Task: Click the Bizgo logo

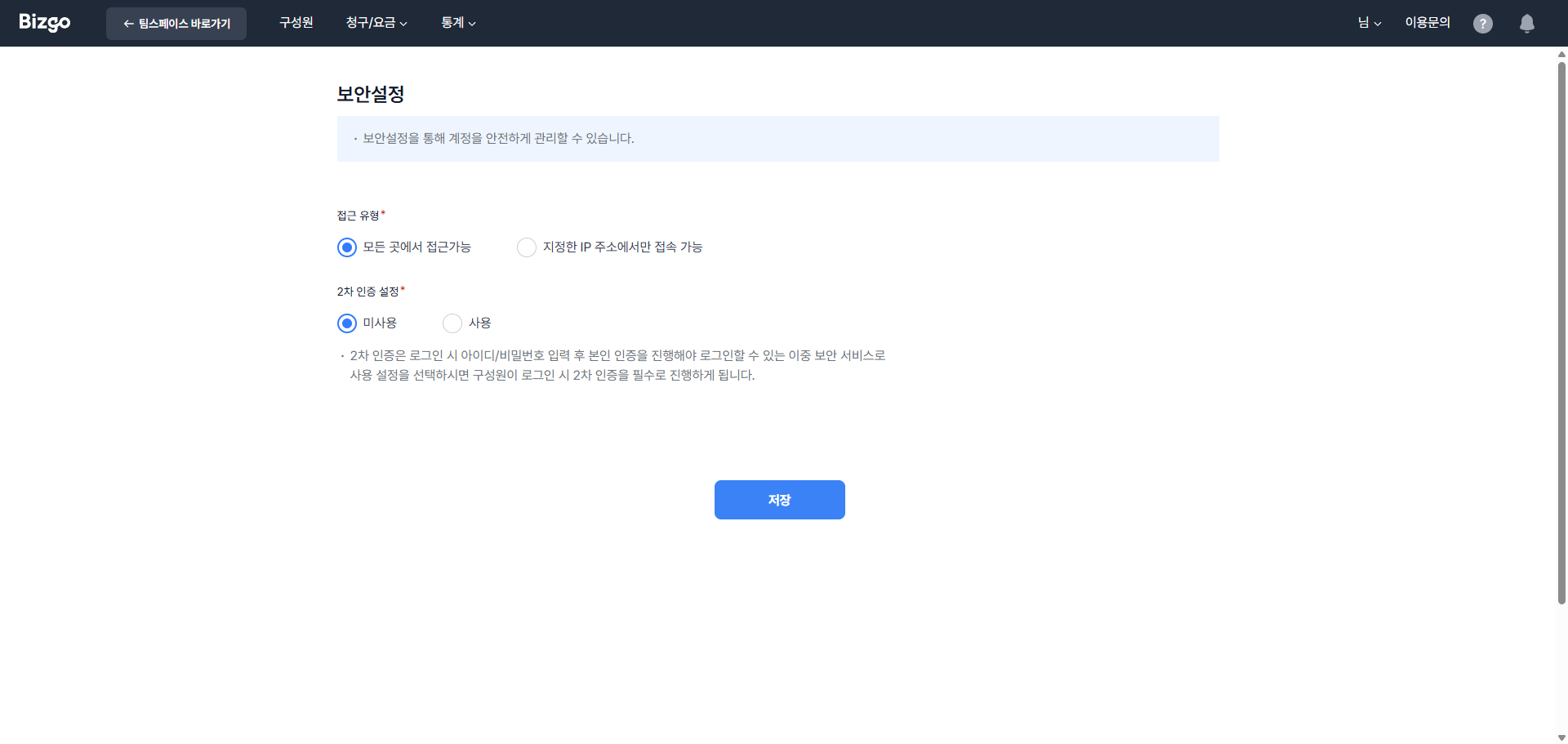Action: point(44,23)
